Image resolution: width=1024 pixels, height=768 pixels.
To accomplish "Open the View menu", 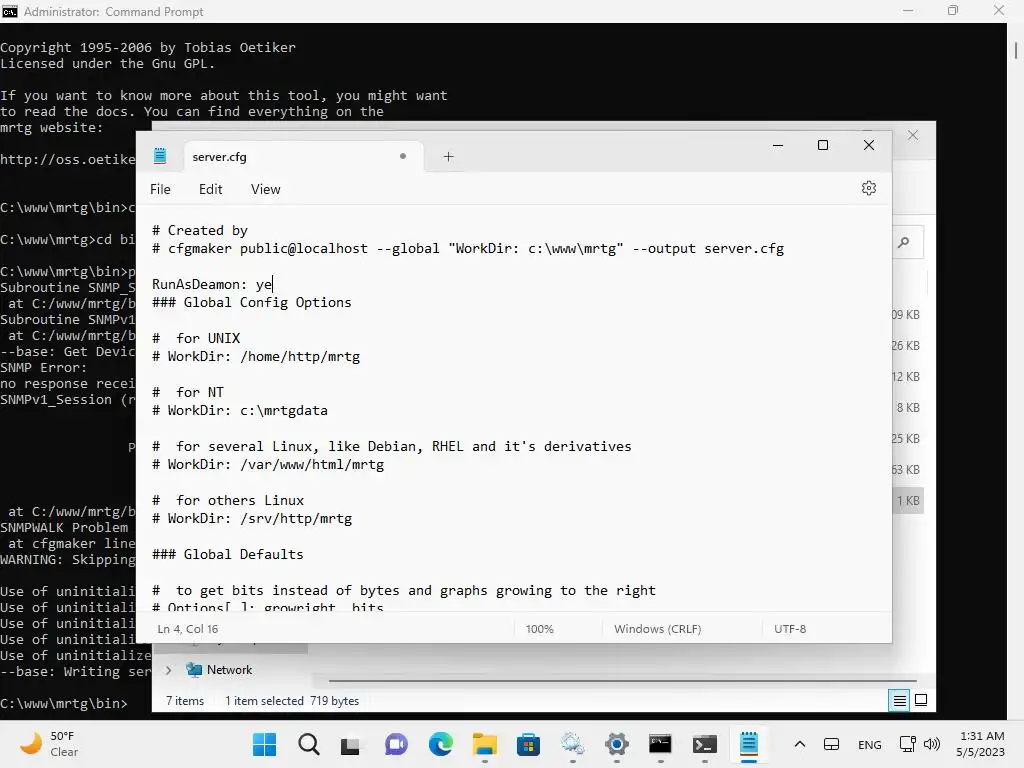I will pyautogui.click(x=265, y=189).
